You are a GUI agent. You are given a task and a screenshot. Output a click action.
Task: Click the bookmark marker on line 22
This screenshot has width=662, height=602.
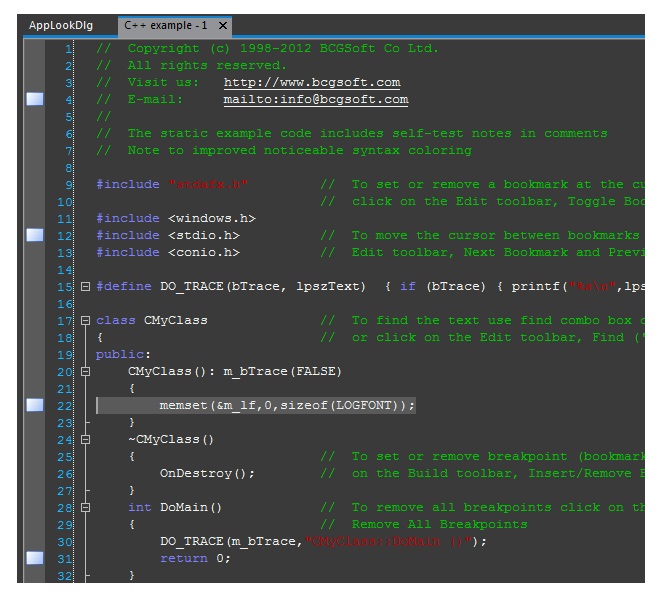35,404
